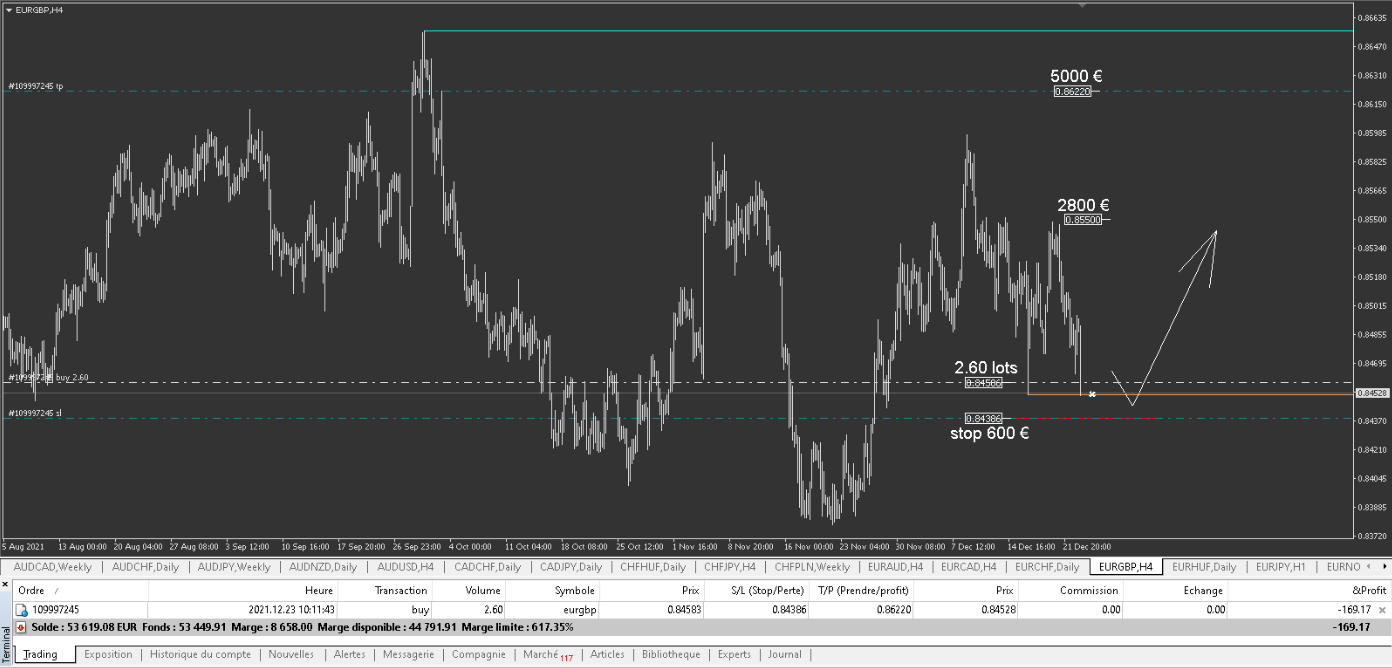Screen dimensions: 1392x668
Task: Open the Historique du compte tab
Action: (x=200, y=655)
